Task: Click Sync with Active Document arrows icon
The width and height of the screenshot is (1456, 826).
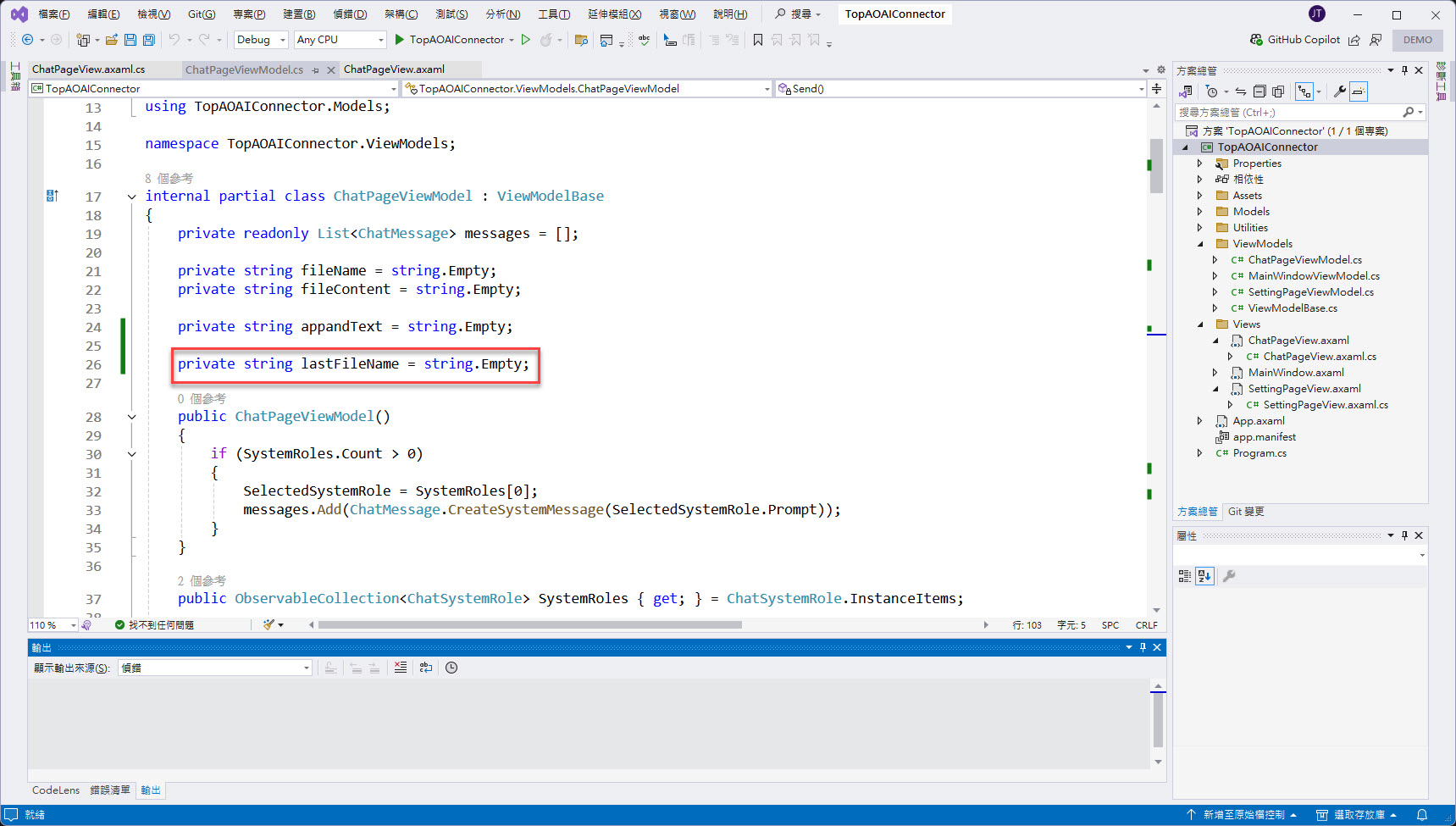Action: tap(1241, 91)
